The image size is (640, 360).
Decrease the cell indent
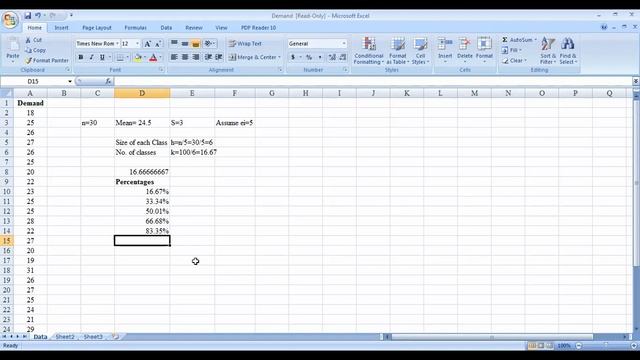tap(208, 57)
